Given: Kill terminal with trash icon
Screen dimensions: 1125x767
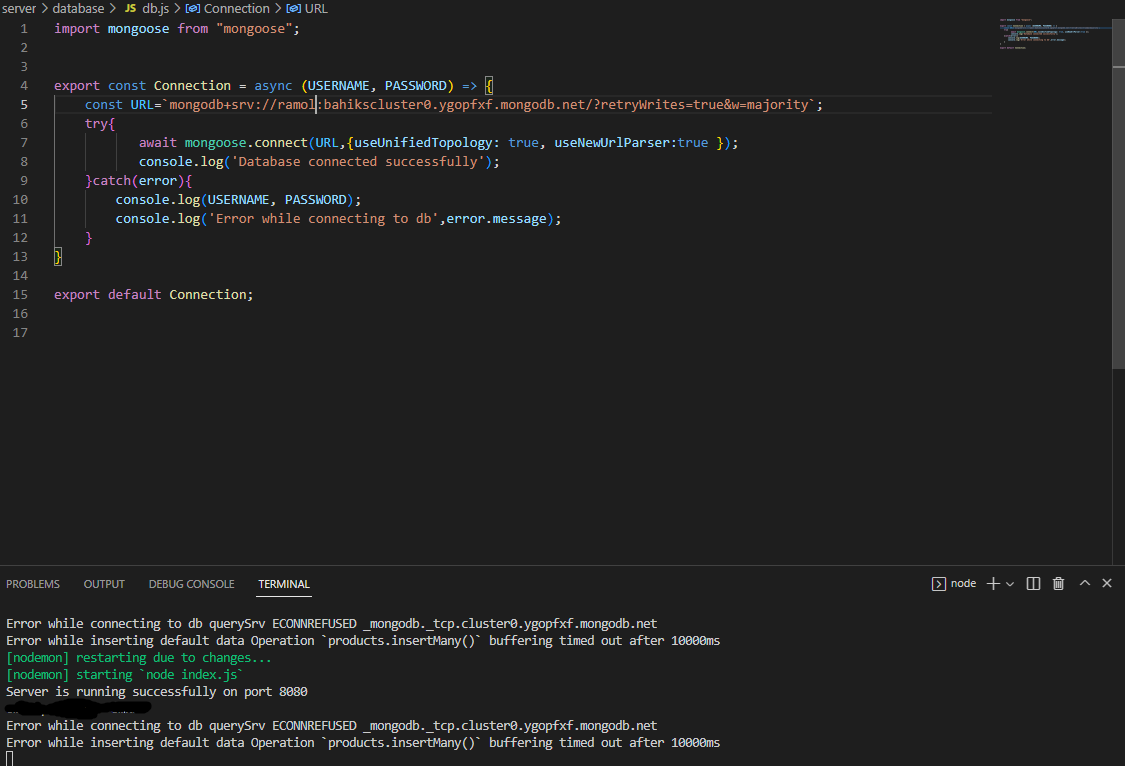Looking at the screenshot, I should pos(1059,583).
